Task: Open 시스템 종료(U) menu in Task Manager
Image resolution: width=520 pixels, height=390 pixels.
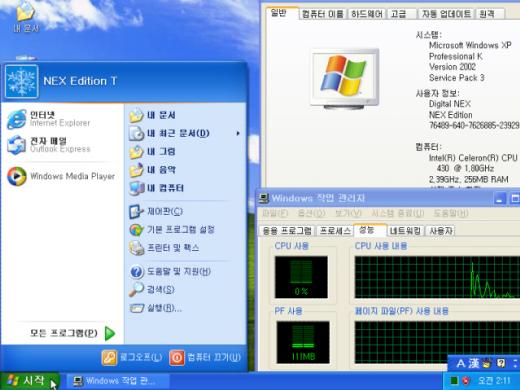Action: (398, 213)
